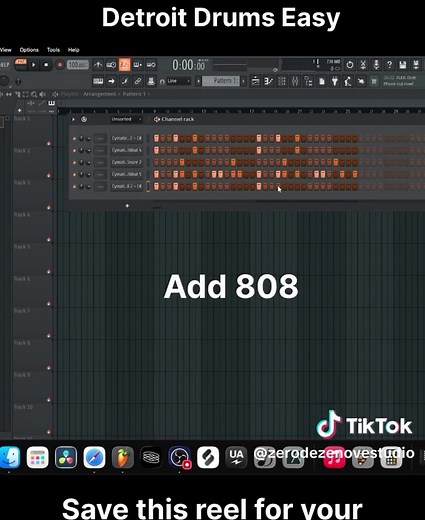Open the Mixer view icon
425x520 pixels.
pos(295,81)
